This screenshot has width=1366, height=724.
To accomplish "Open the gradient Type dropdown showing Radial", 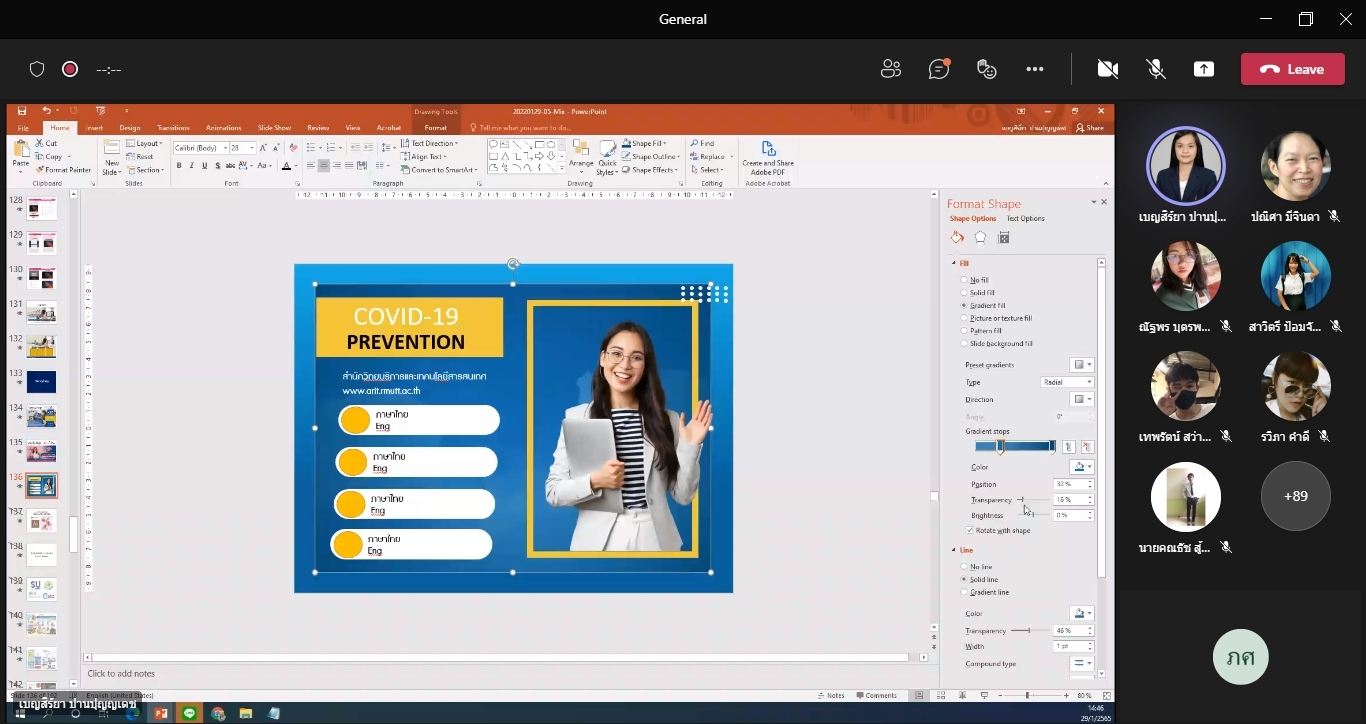I will click(1068, 382).
